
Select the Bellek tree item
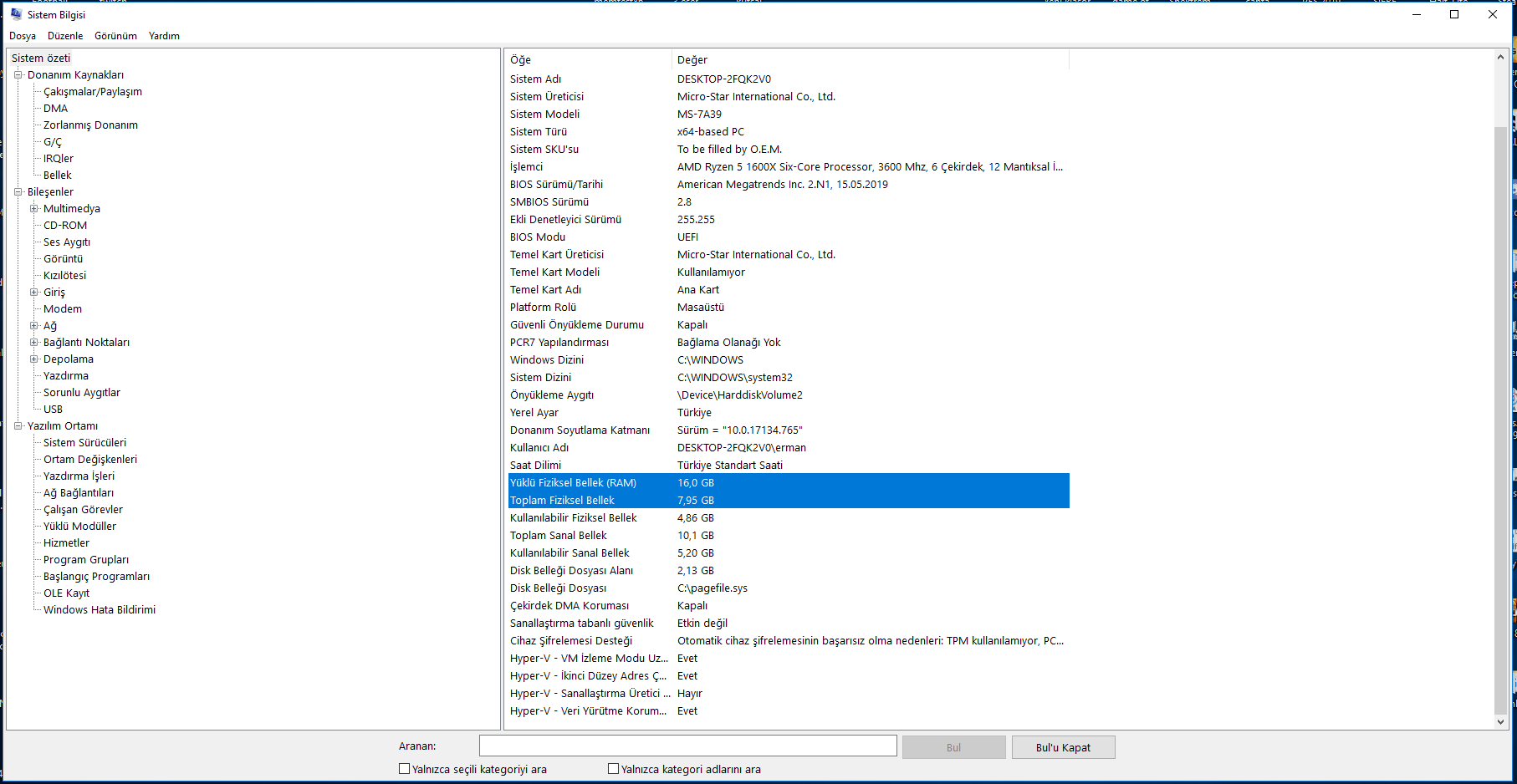click(x=58, y=176)
